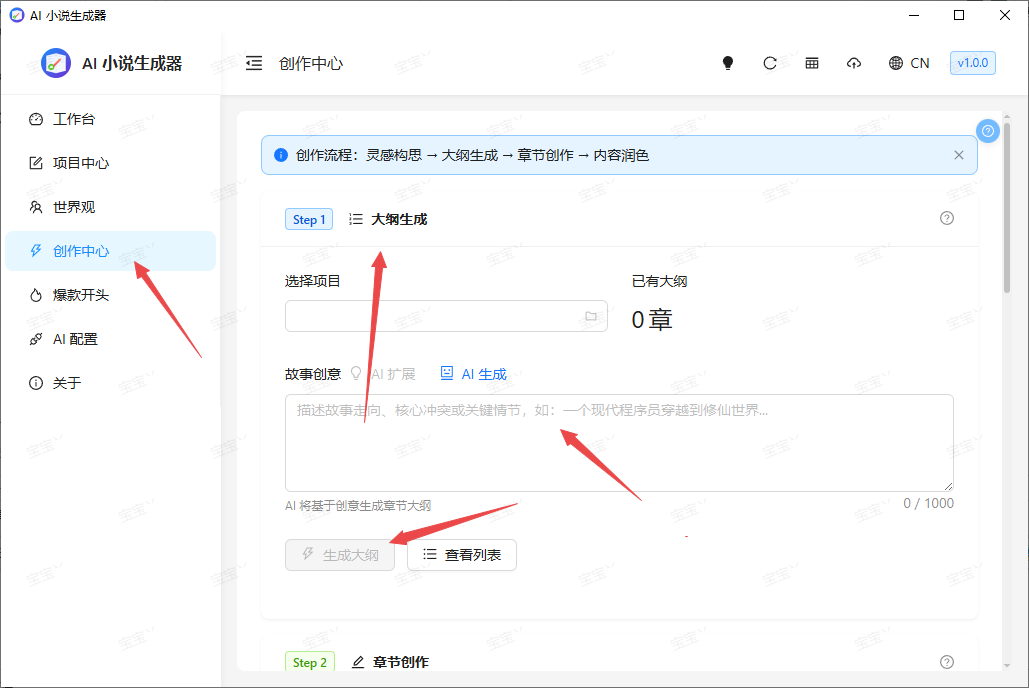Click the 查看列表 button
Viewport: 1029px width, 688px height.
(462, 554)
